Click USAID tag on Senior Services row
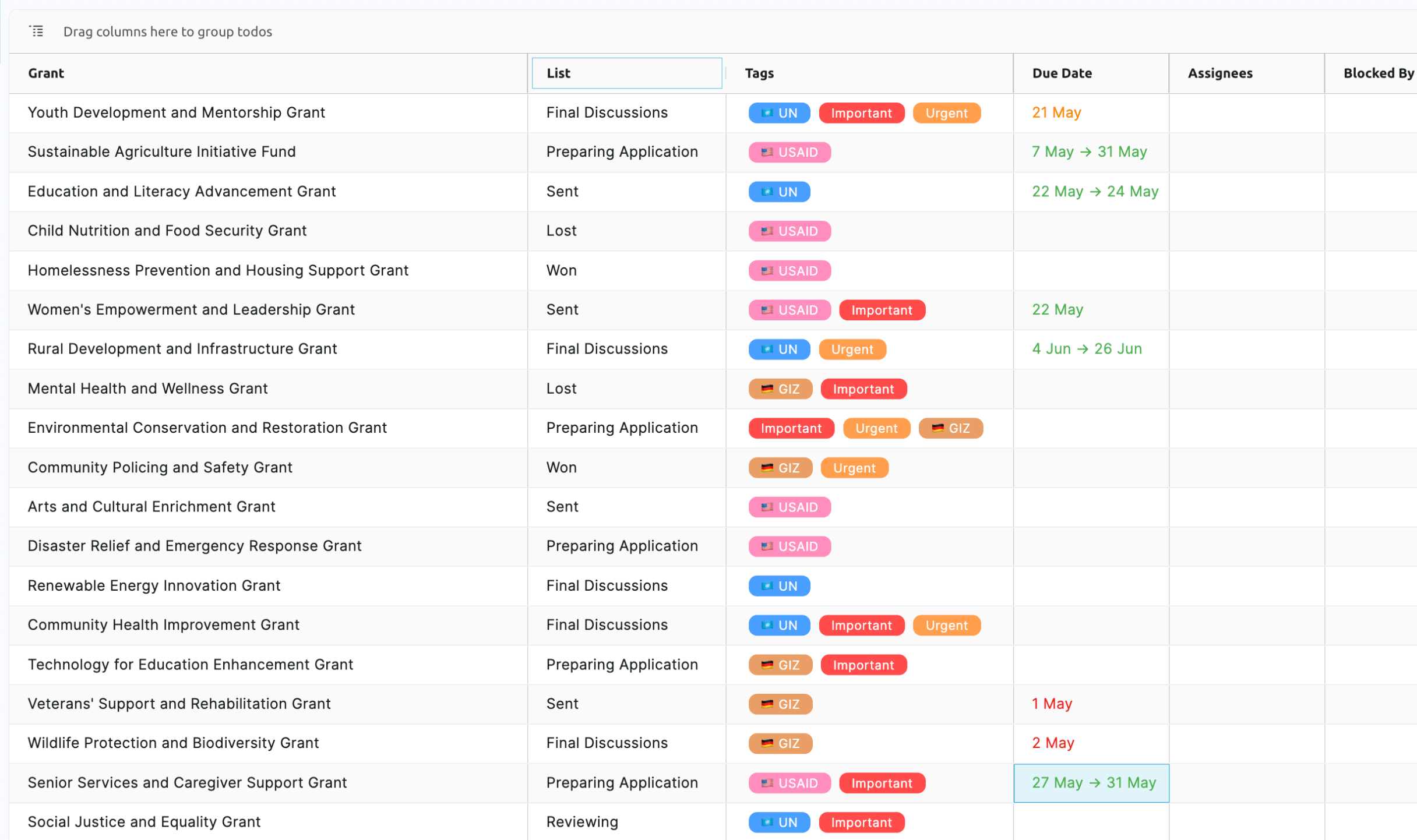The height and width of the screenshot is (840, 1417). (x=789, y=783)
